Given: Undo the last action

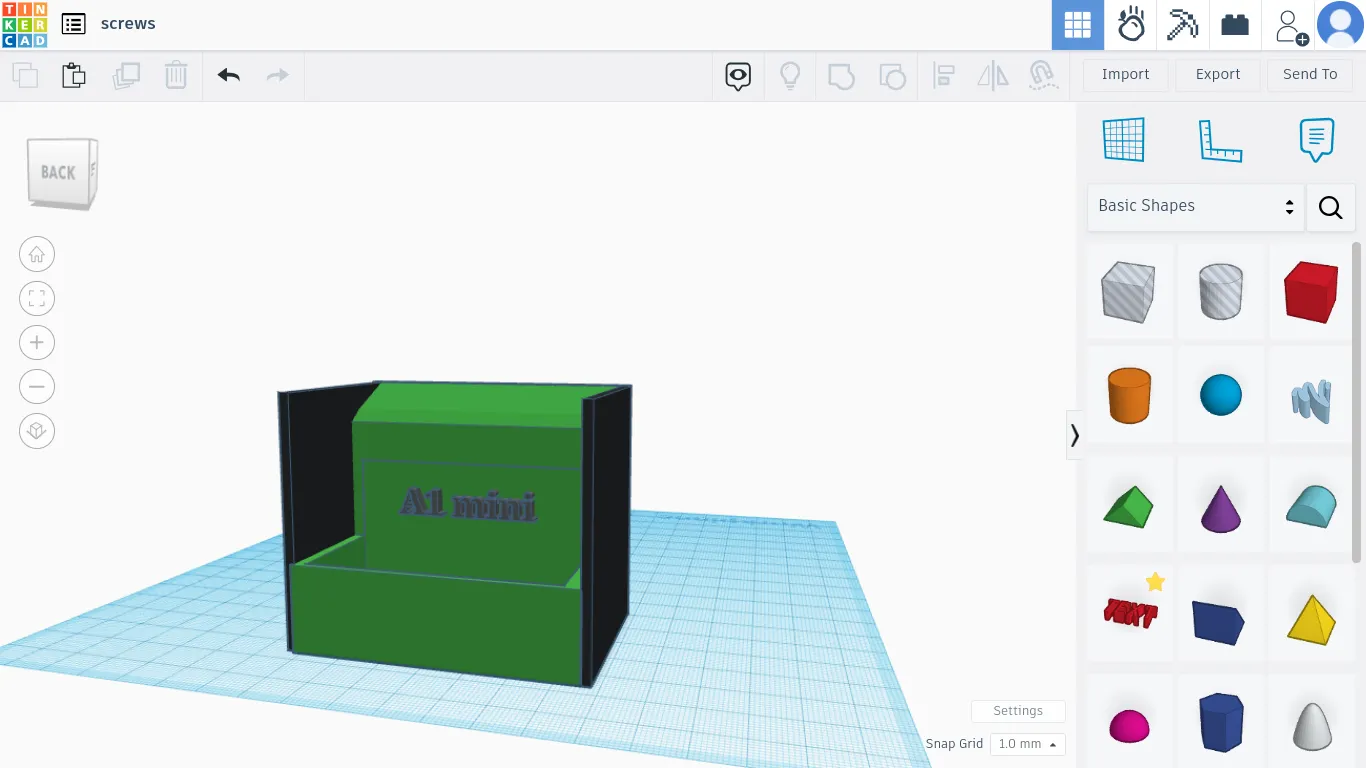Looking at the screenshot, I should tap(229, 75).
